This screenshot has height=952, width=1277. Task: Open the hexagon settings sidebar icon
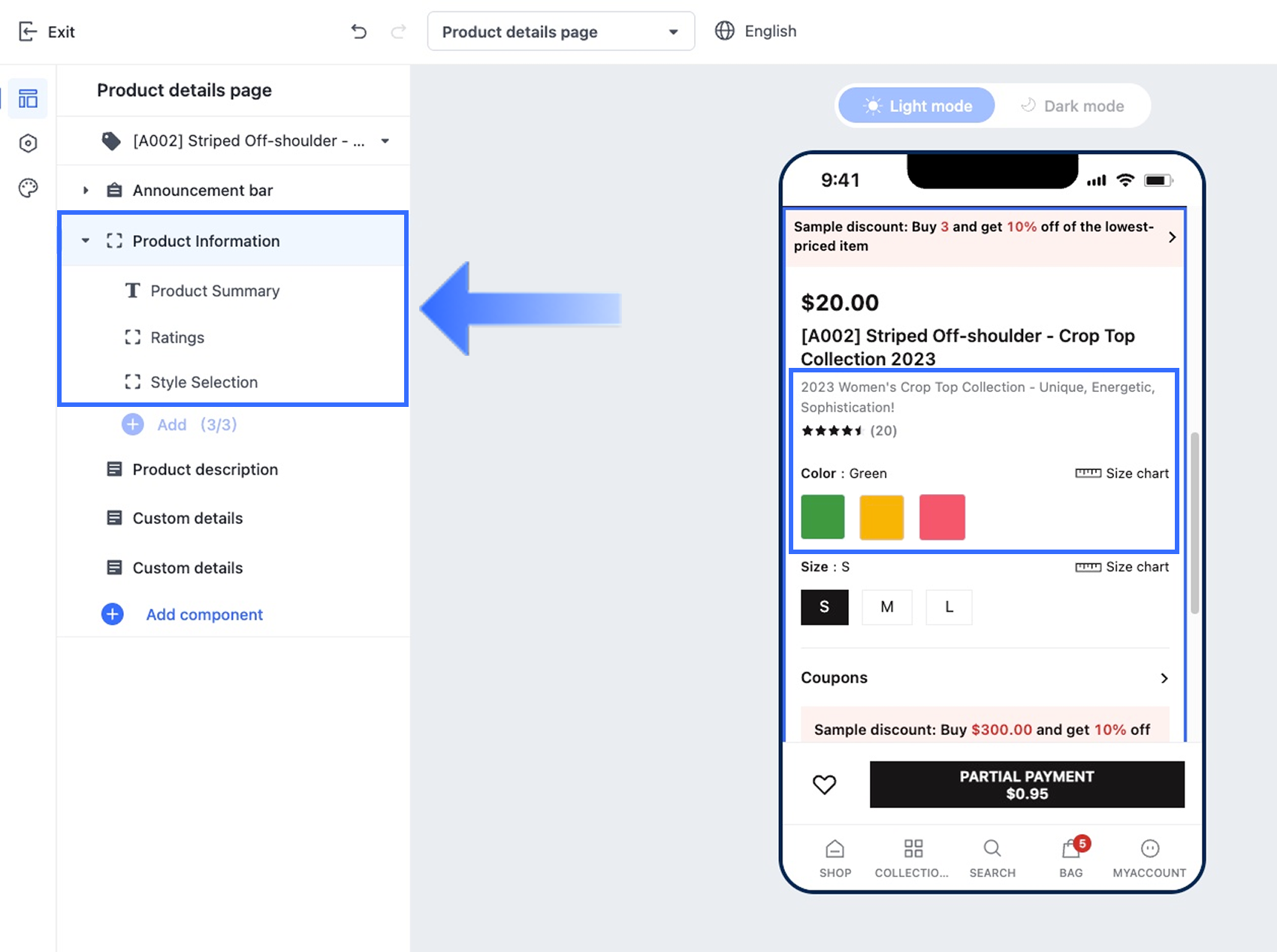tap(28, 143)
